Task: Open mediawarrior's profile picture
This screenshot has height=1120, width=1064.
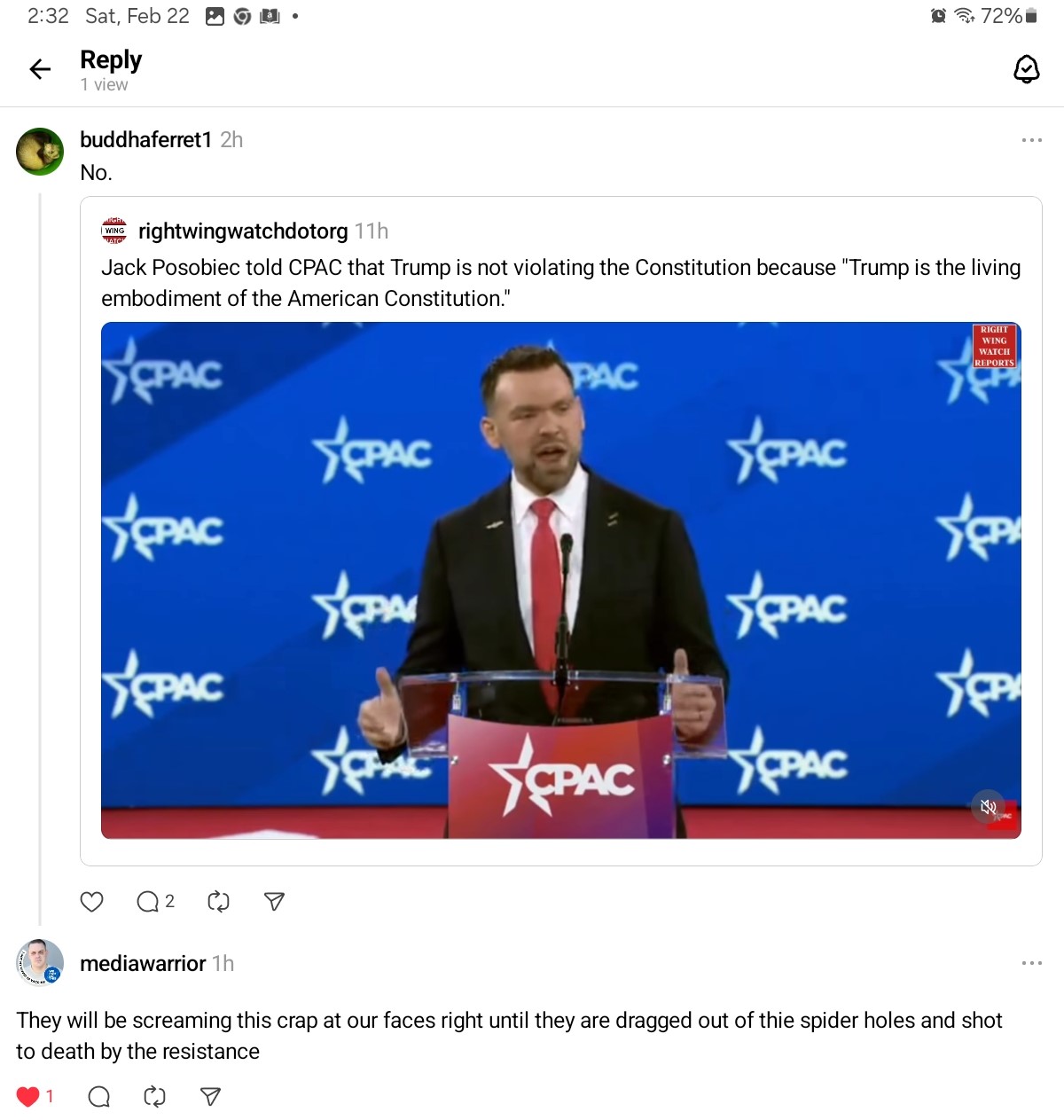Action: point(40,962)
